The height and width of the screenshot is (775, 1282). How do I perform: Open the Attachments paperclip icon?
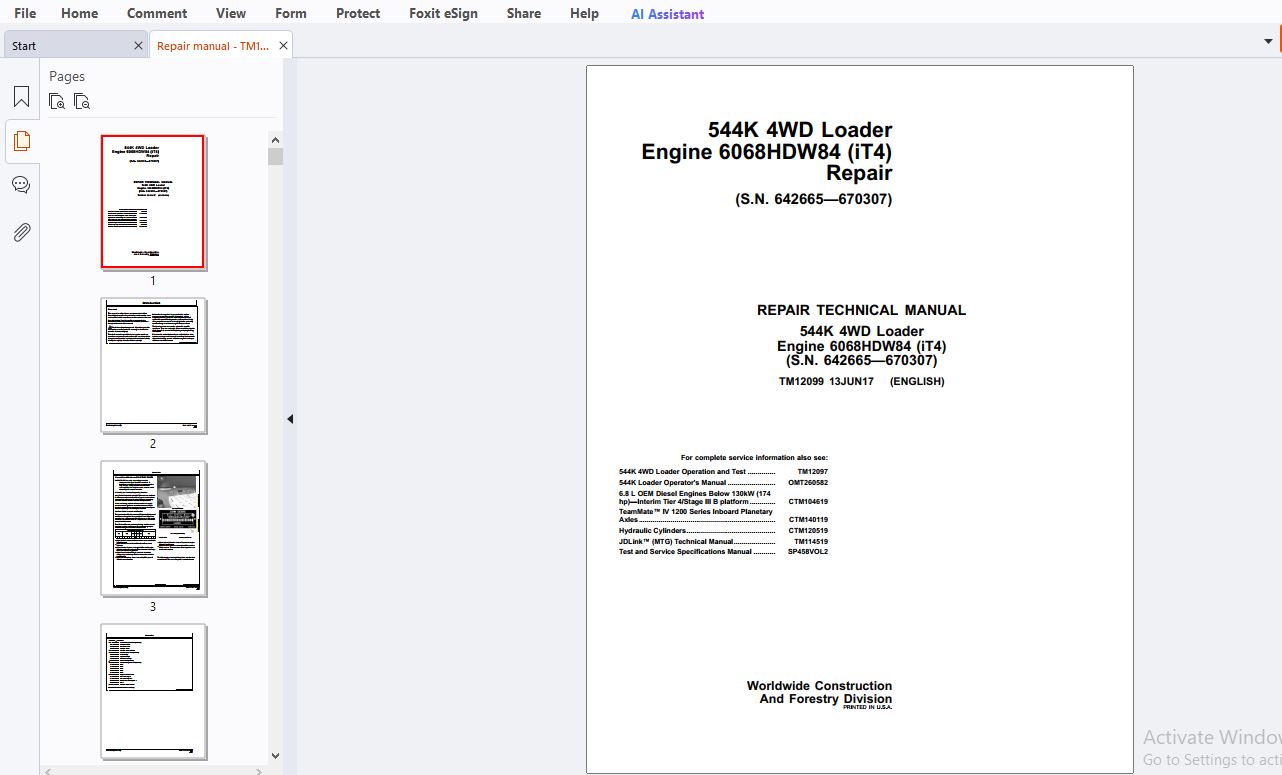click(21, 232)
